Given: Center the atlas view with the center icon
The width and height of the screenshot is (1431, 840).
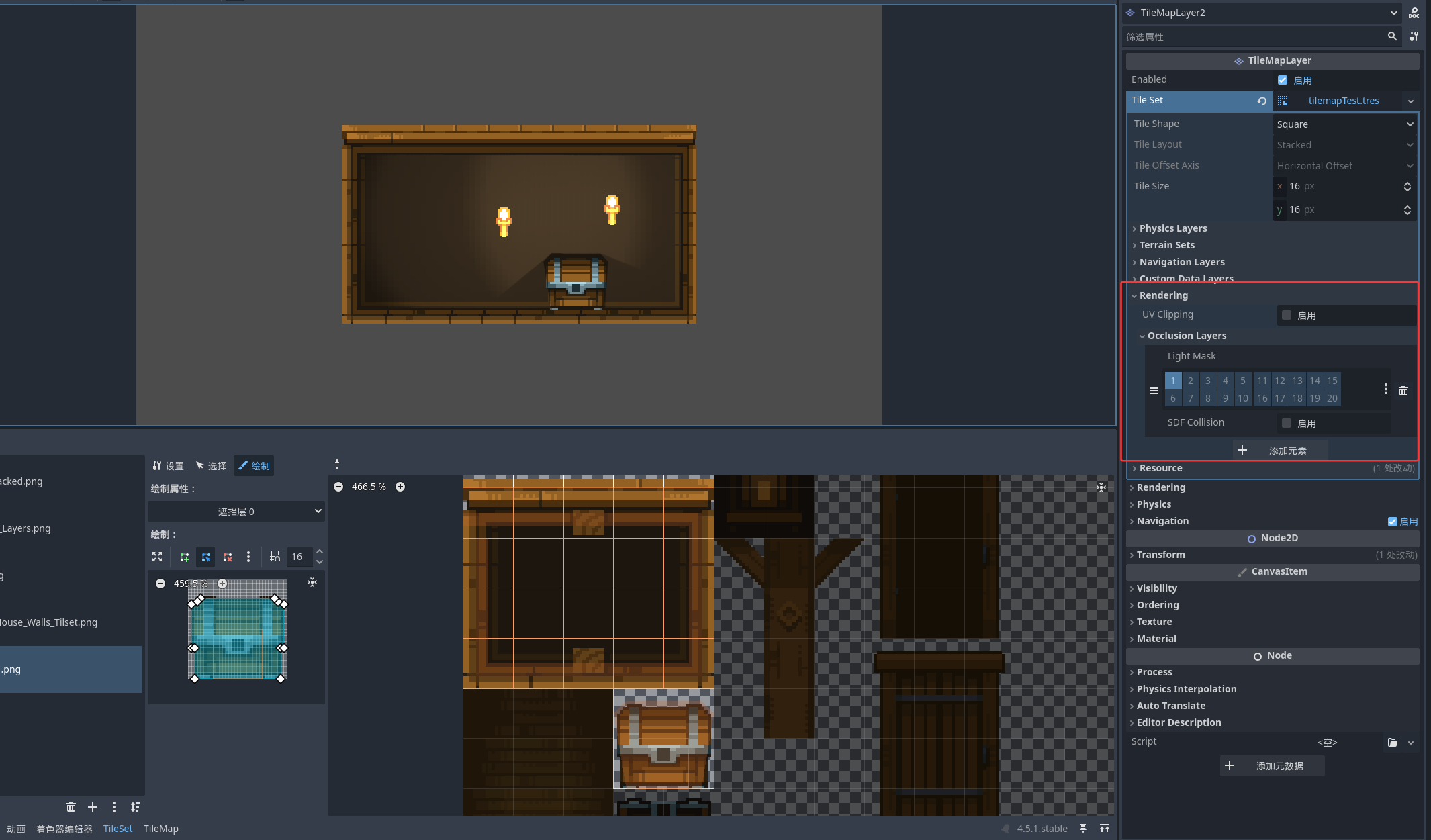Looking at the screenshot, I should (1101, 487).
